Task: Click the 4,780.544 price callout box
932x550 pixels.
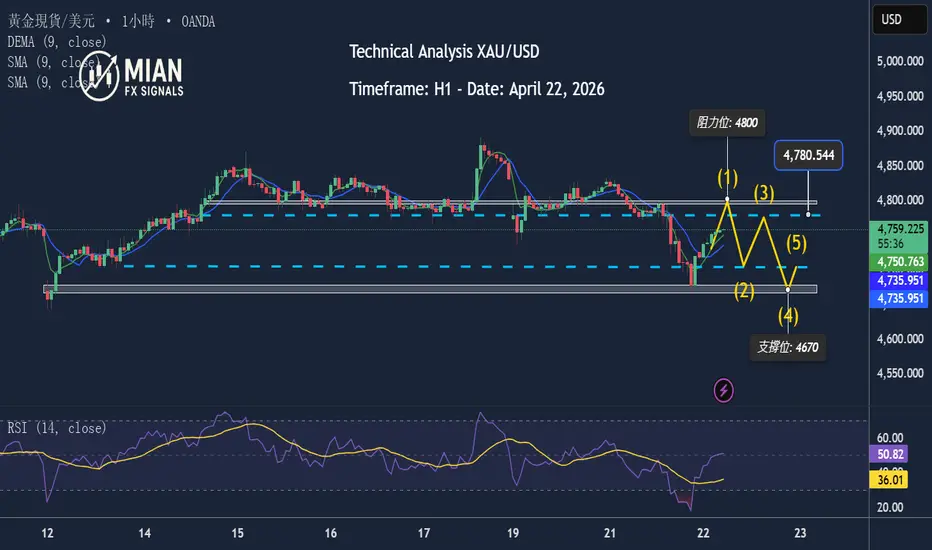Action: click(x=808, y=155)
